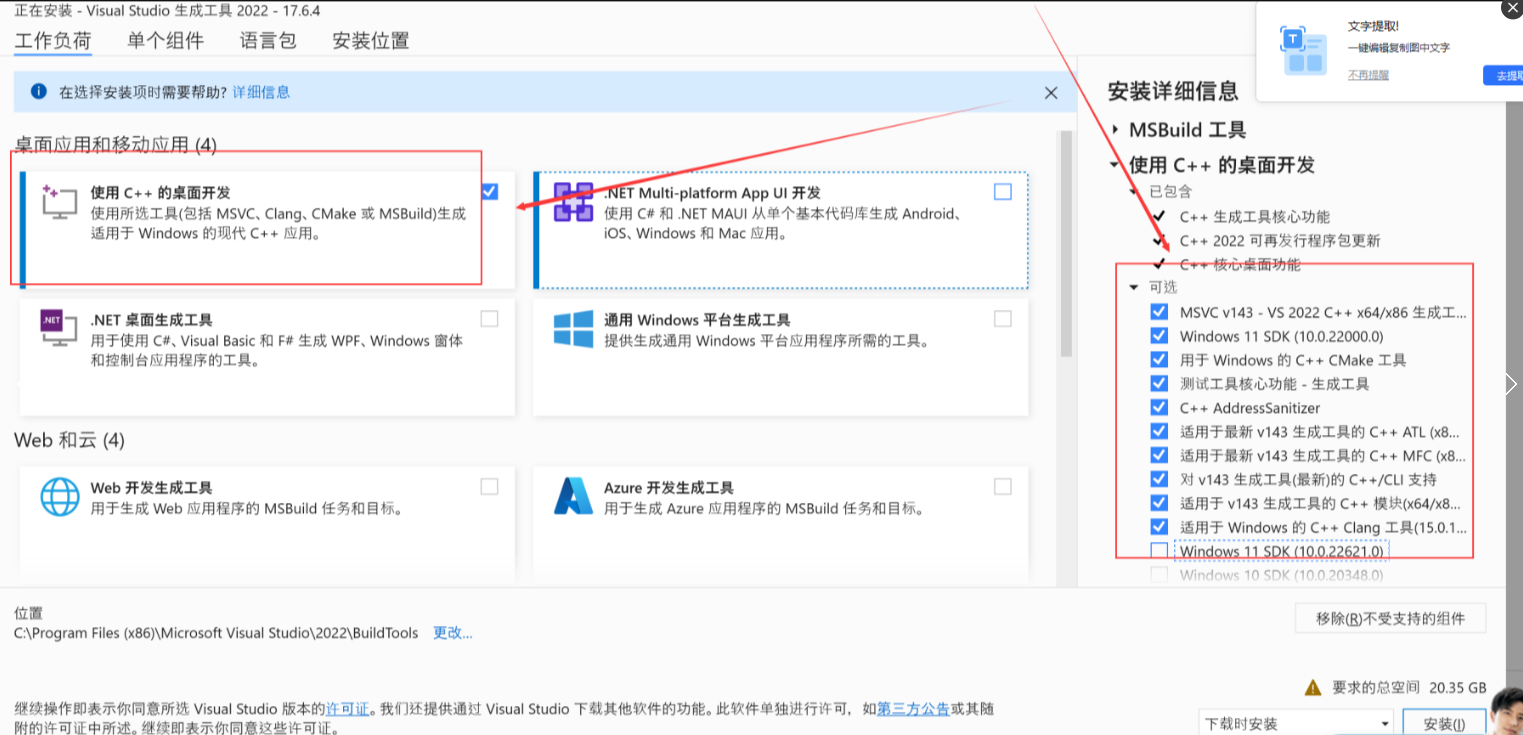Uncheck Windows 11 SDK (10.0.22000.0)
This screenshot has height=735, width=1523.
pos(1159,335)
